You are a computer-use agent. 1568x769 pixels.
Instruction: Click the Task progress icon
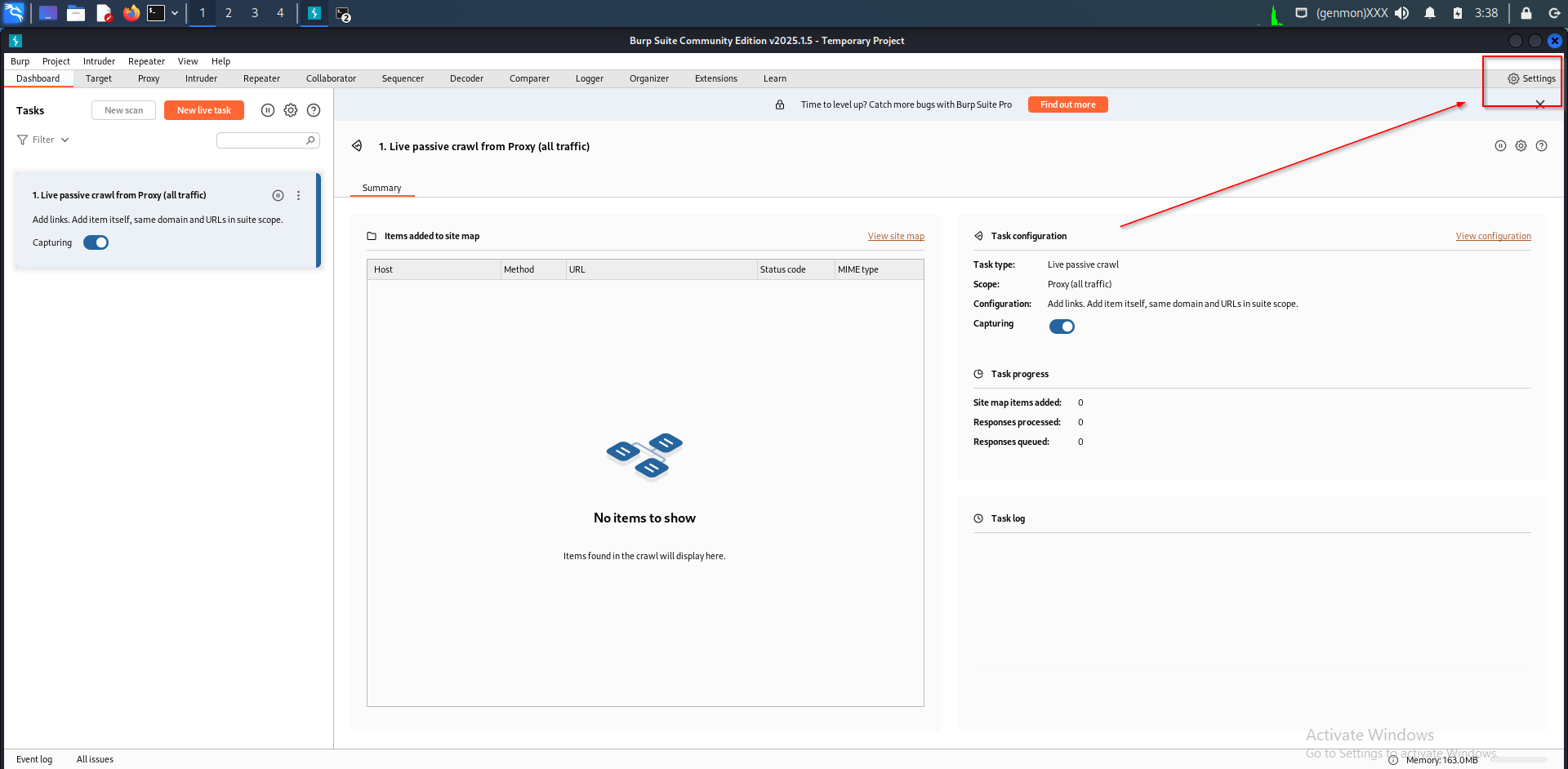[978, 374]
